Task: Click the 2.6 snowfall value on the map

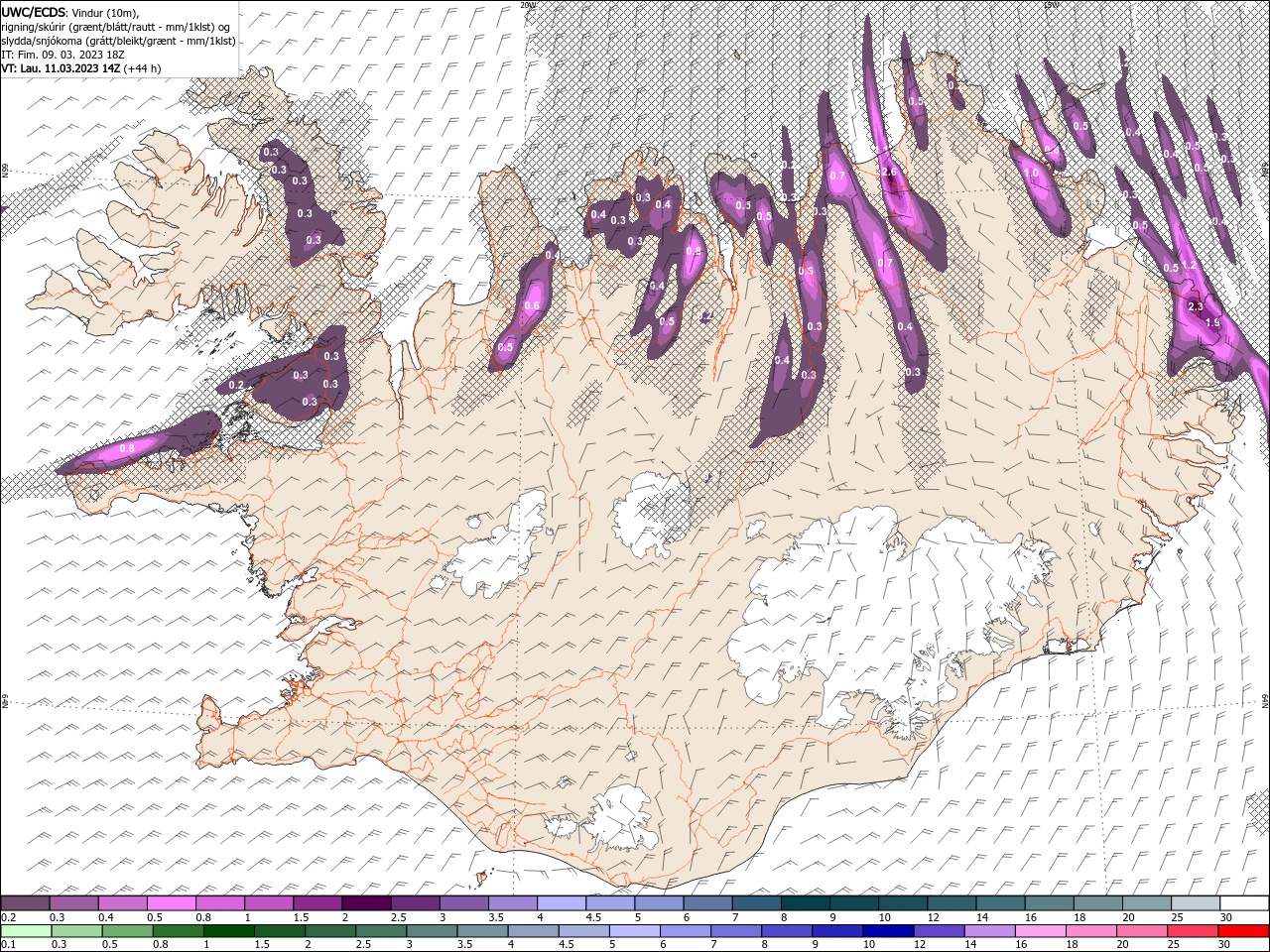Action: [x=889, y=173]
